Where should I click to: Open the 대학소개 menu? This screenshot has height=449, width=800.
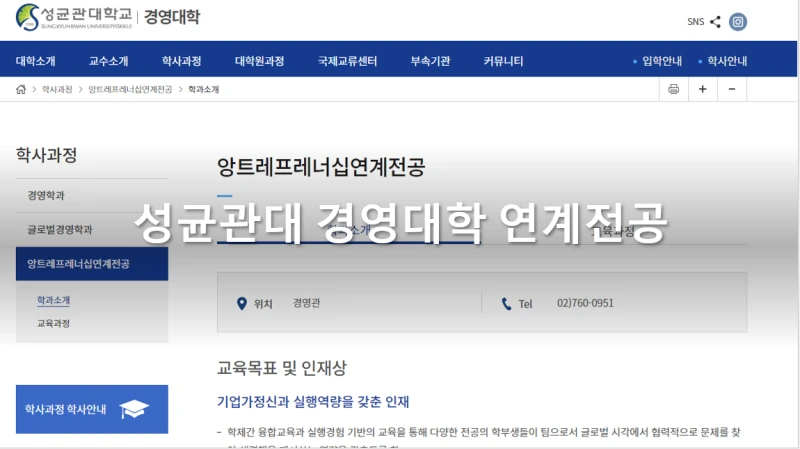click(x=36, y=61)
